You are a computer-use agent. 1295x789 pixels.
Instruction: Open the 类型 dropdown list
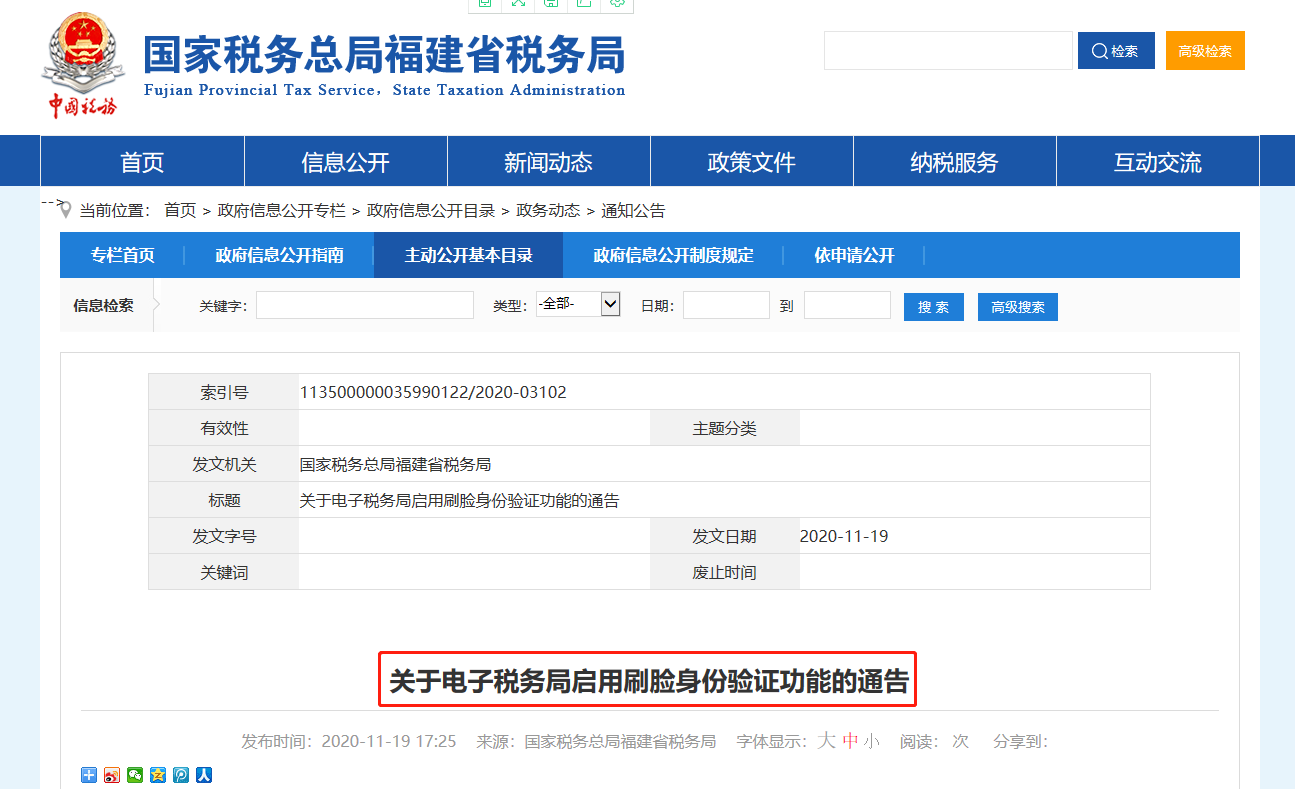[579, 304]
